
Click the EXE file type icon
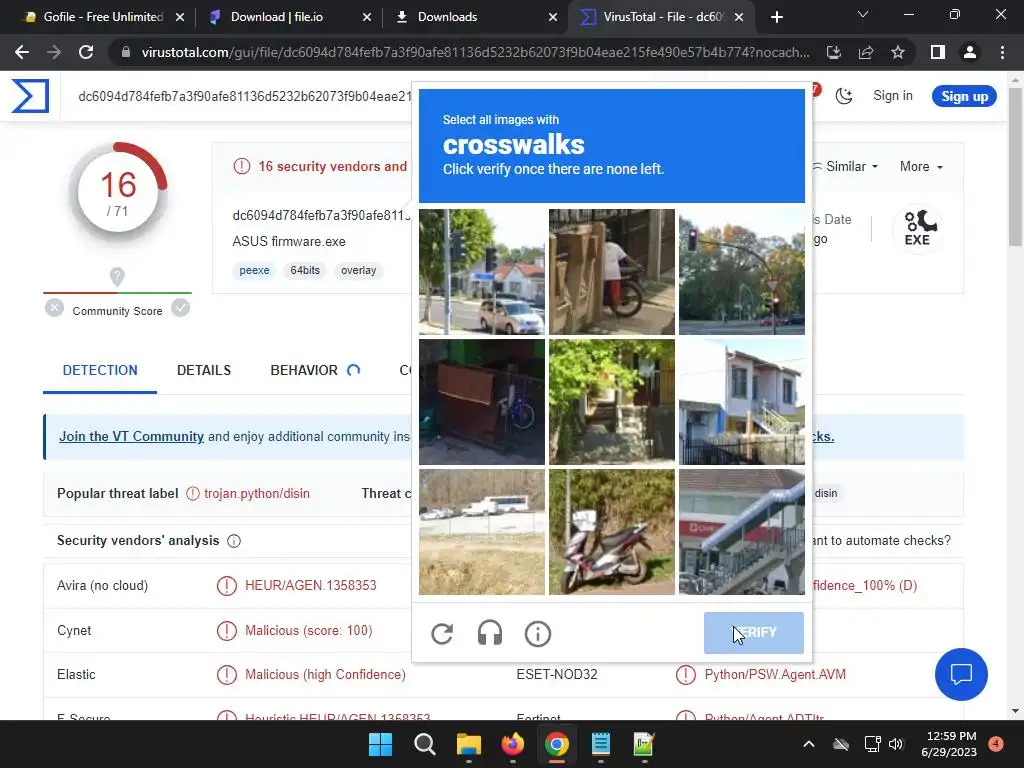point(917,229)
